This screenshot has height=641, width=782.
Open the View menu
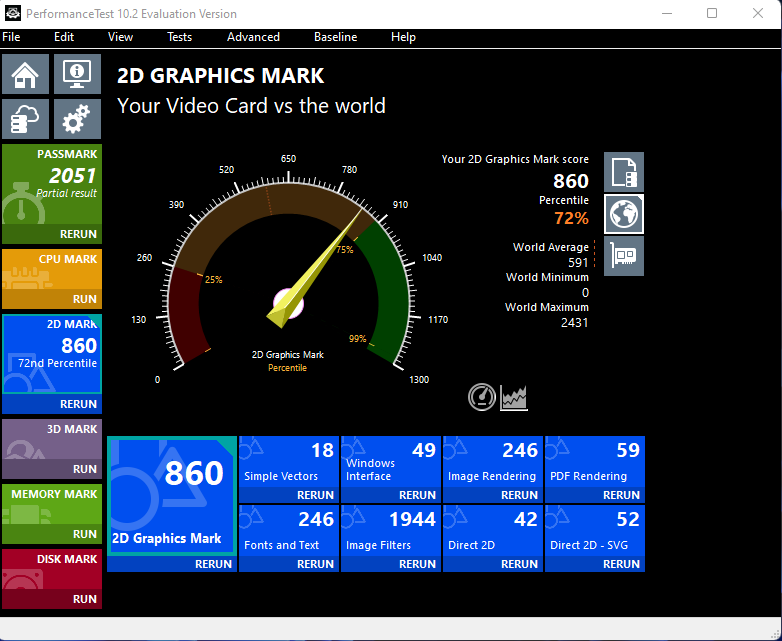[x=120, y=37]
